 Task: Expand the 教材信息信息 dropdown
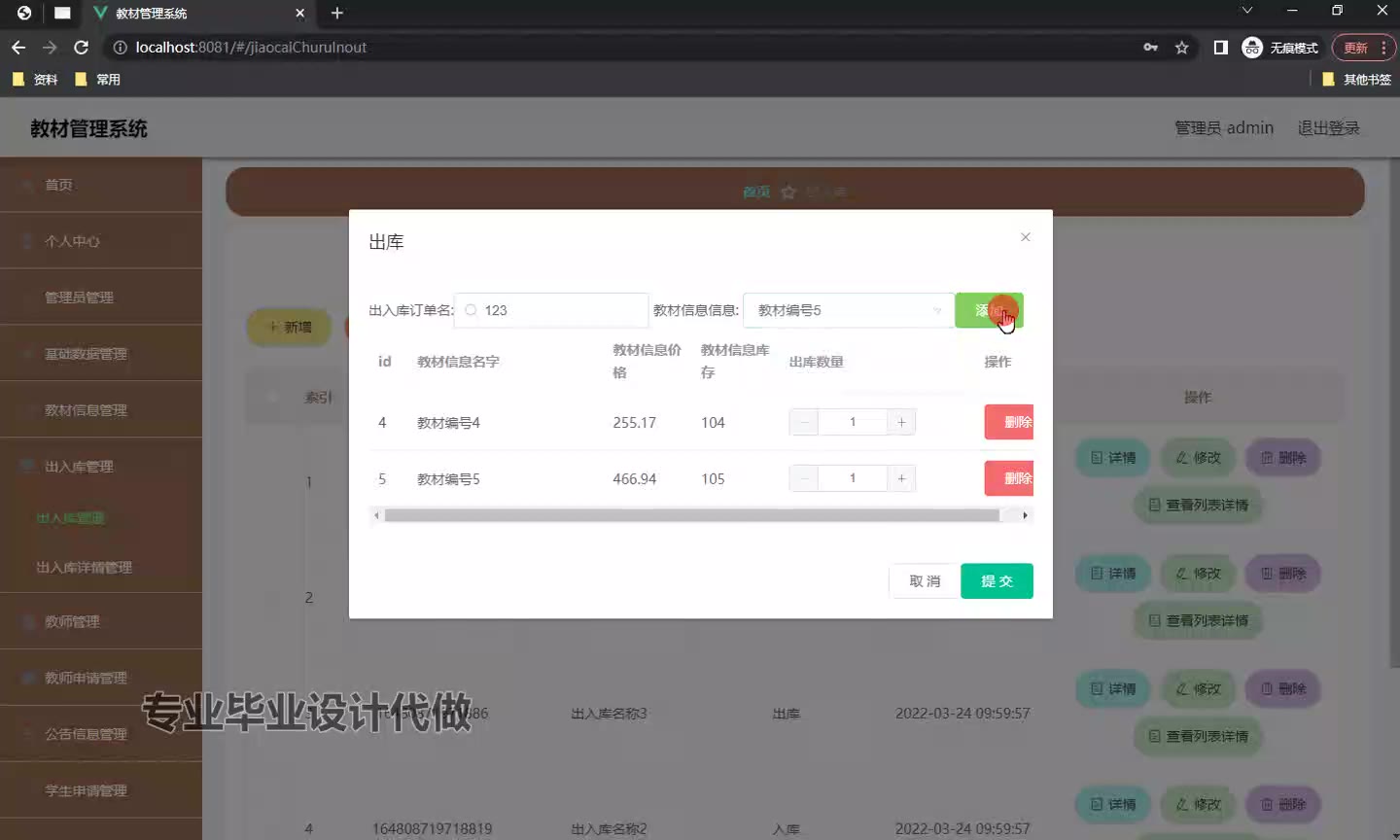[848, 310]
